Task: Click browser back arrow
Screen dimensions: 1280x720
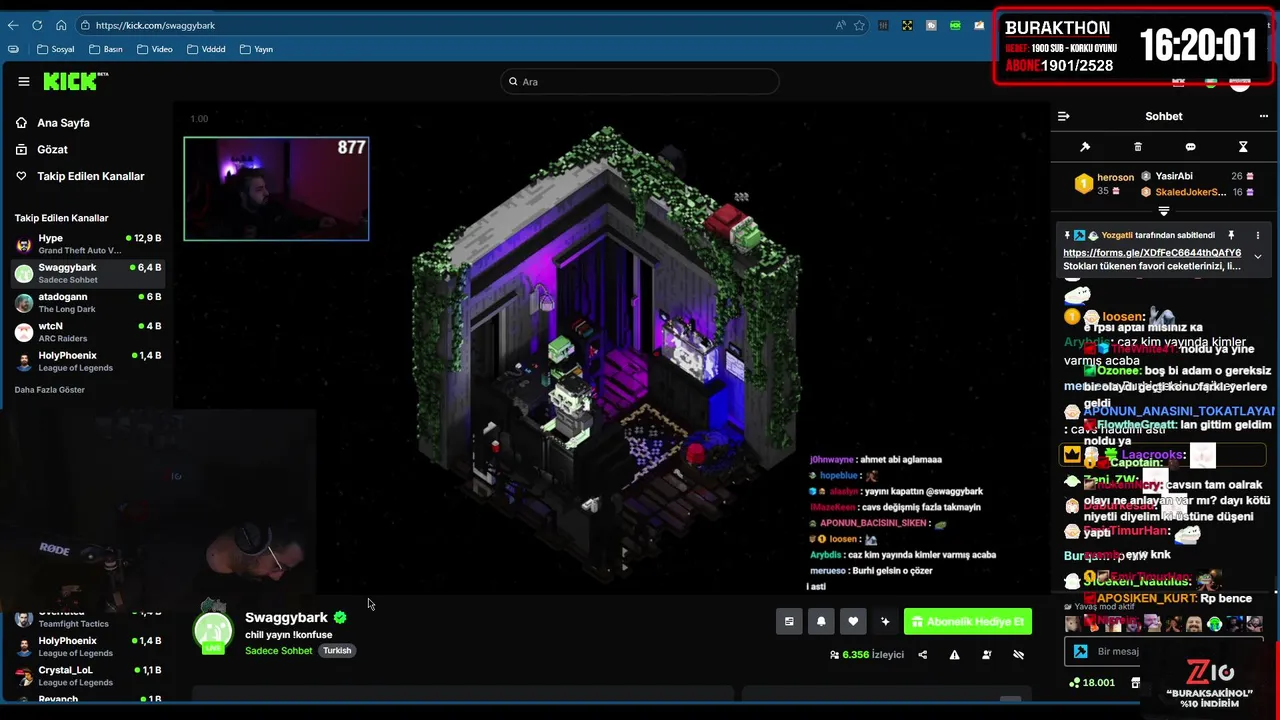Action: coord(13,25)
